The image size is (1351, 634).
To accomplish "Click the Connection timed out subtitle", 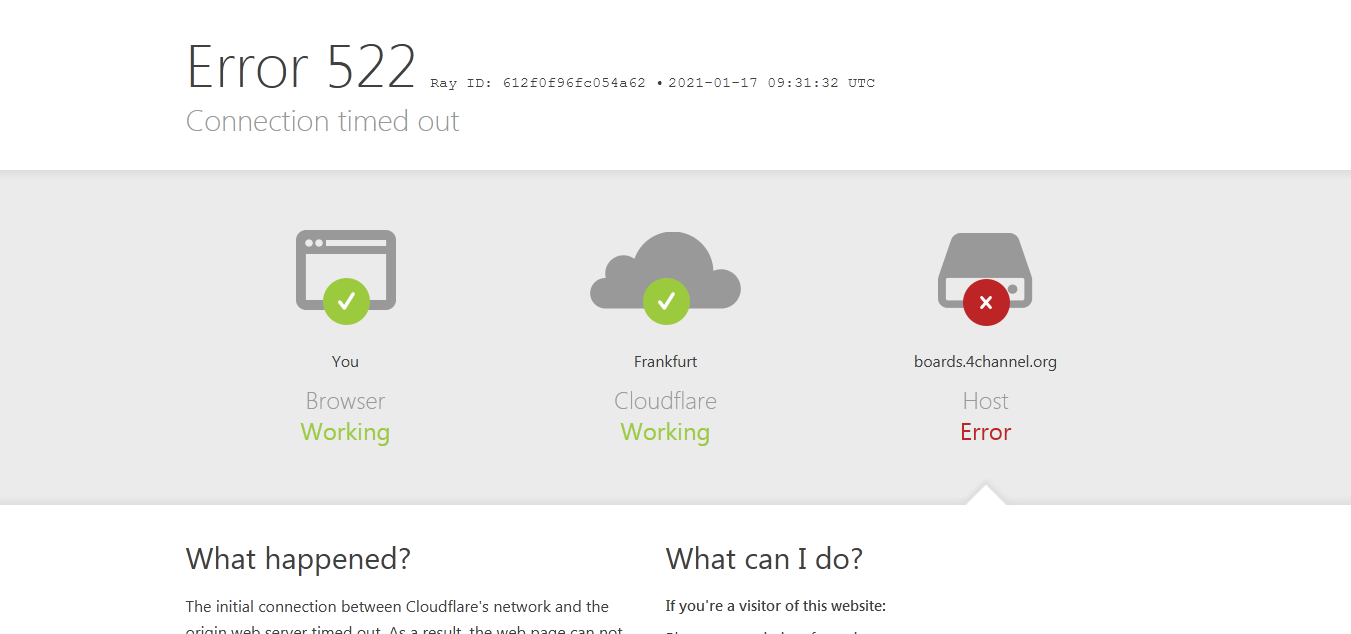I will tap(322, 121).
